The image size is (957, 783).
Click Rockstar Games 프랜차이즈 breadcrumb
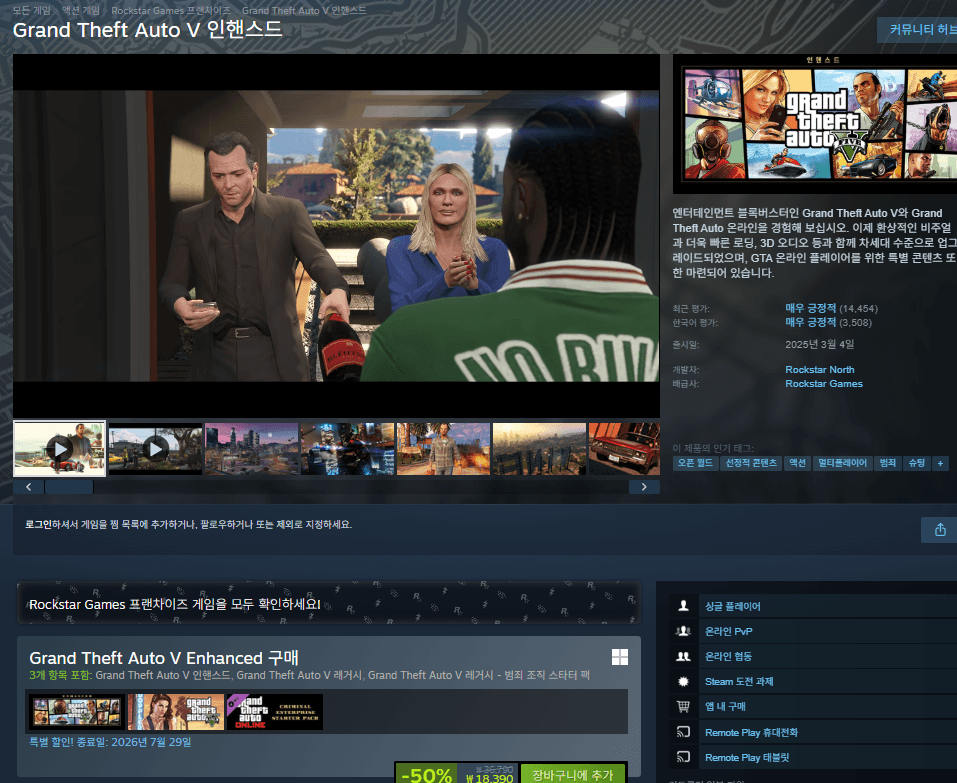coord(171,10)
